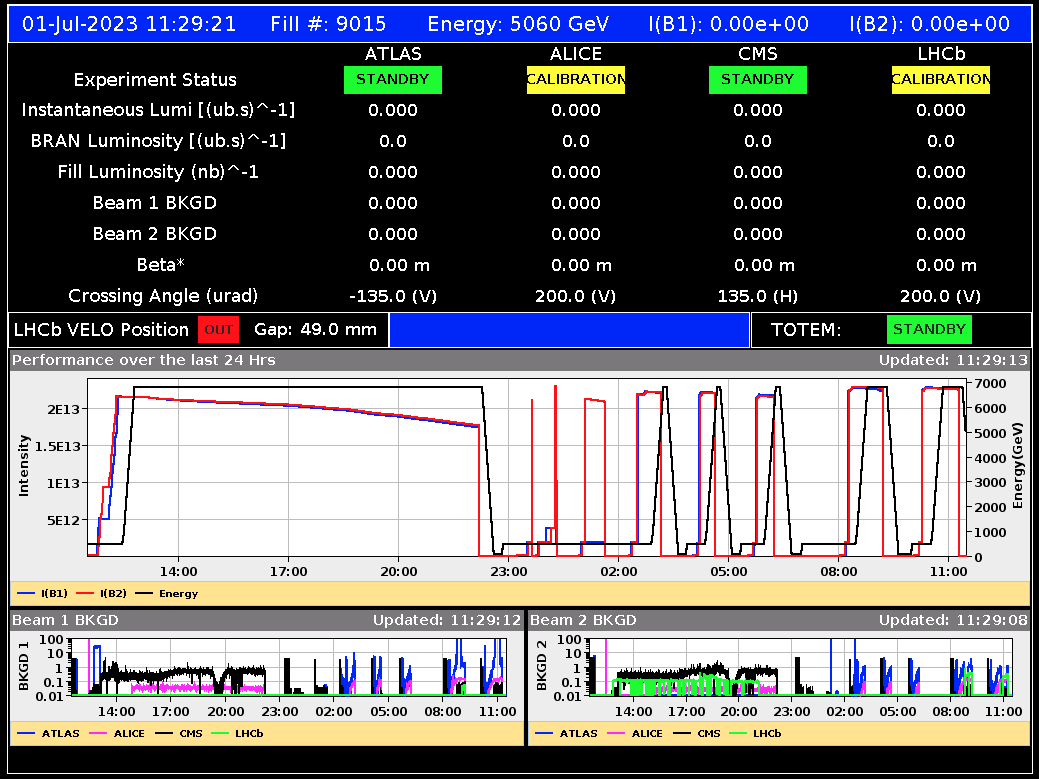Select the "Crossing Angle (urad)" row label
Image resolution: width=1039 pixels, height=779 pixels.
163,295
